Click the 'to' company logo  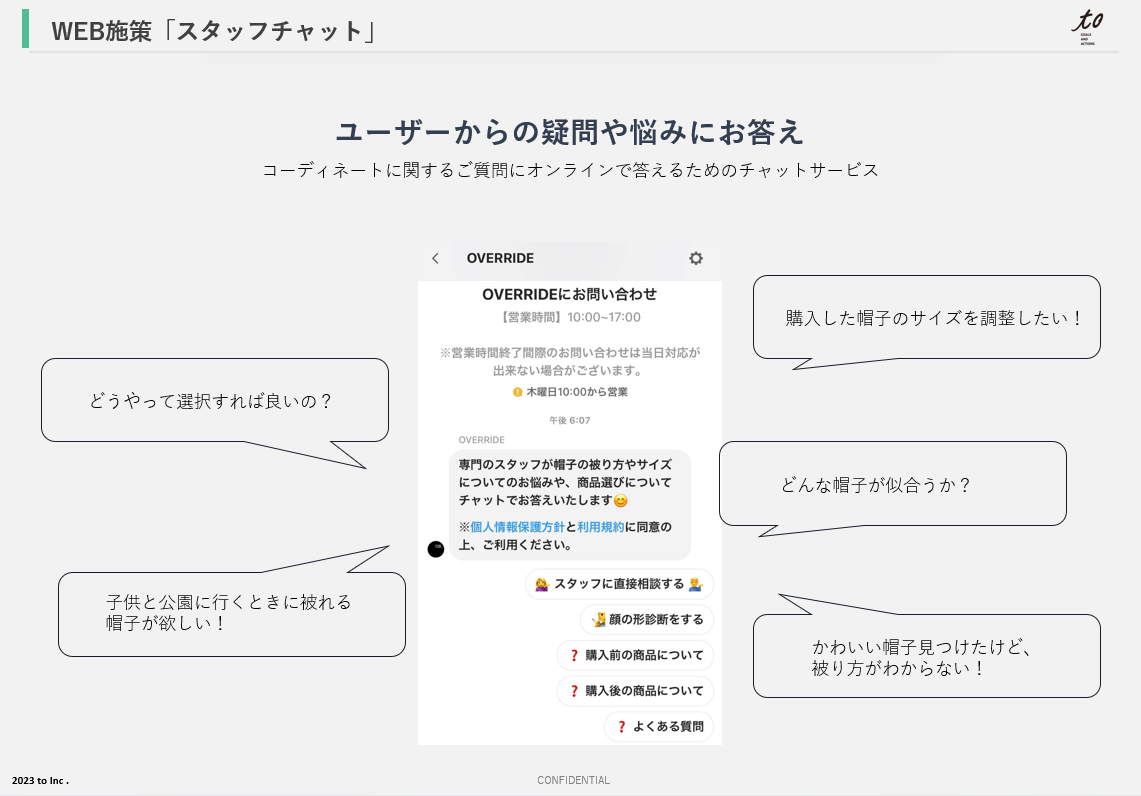click(1087, 27)
